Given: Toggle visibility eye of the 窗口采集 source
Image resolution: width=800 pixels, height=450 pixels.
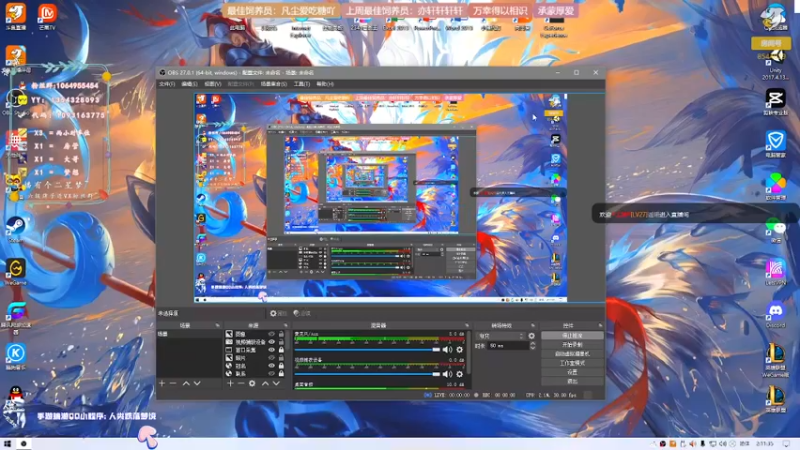Looking at the screenshot, I should click(271, 350).
